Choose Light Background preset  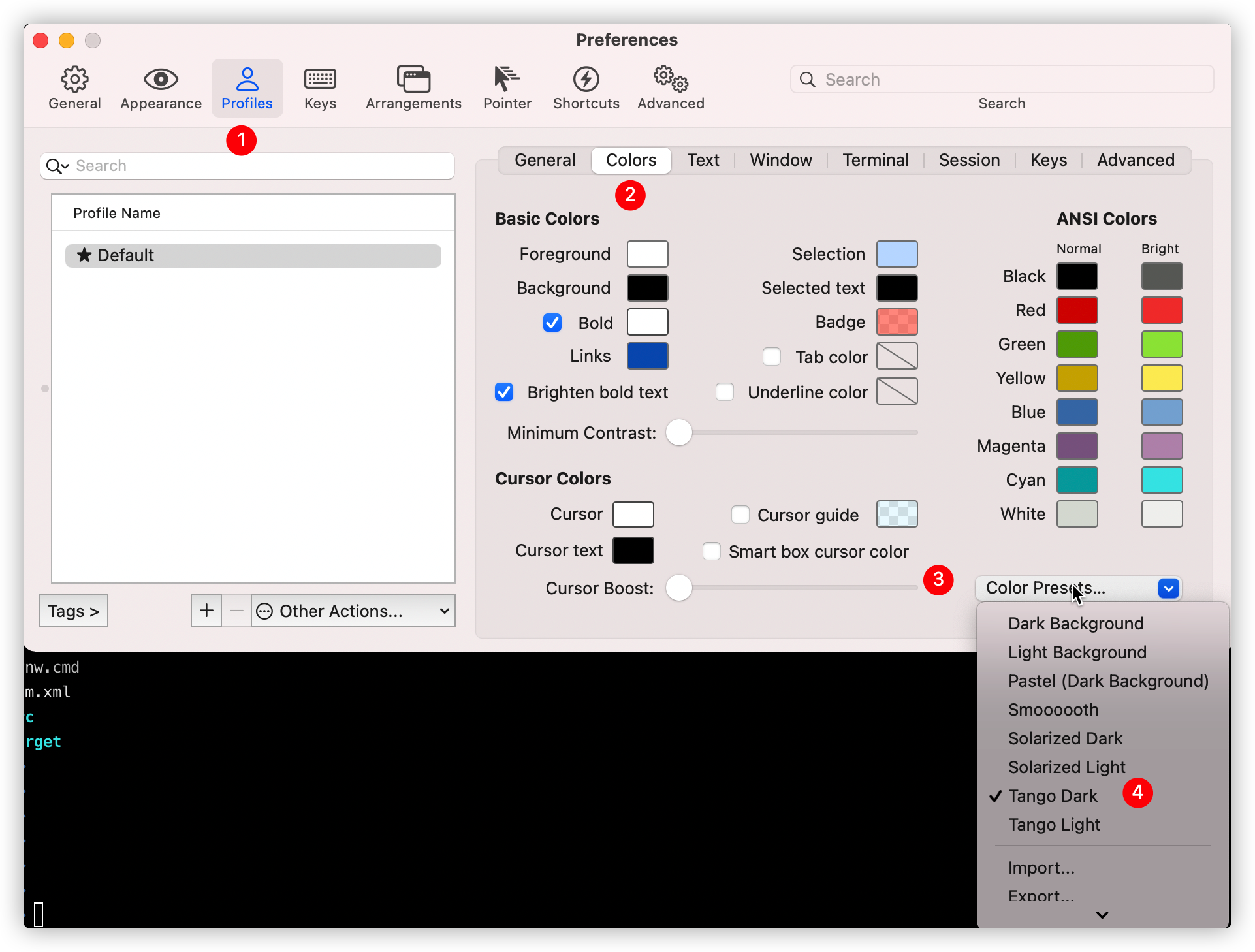click(1103, 652)
